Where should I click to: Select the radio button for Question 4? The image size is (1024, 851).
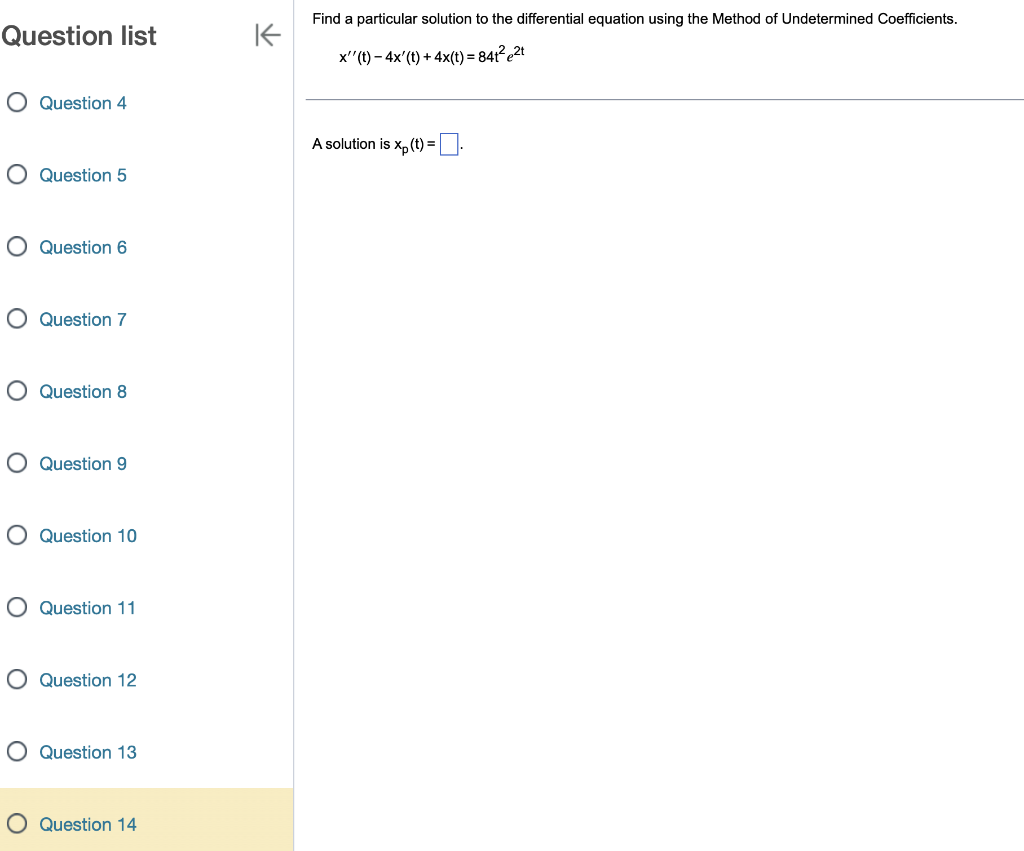point(16,102)
